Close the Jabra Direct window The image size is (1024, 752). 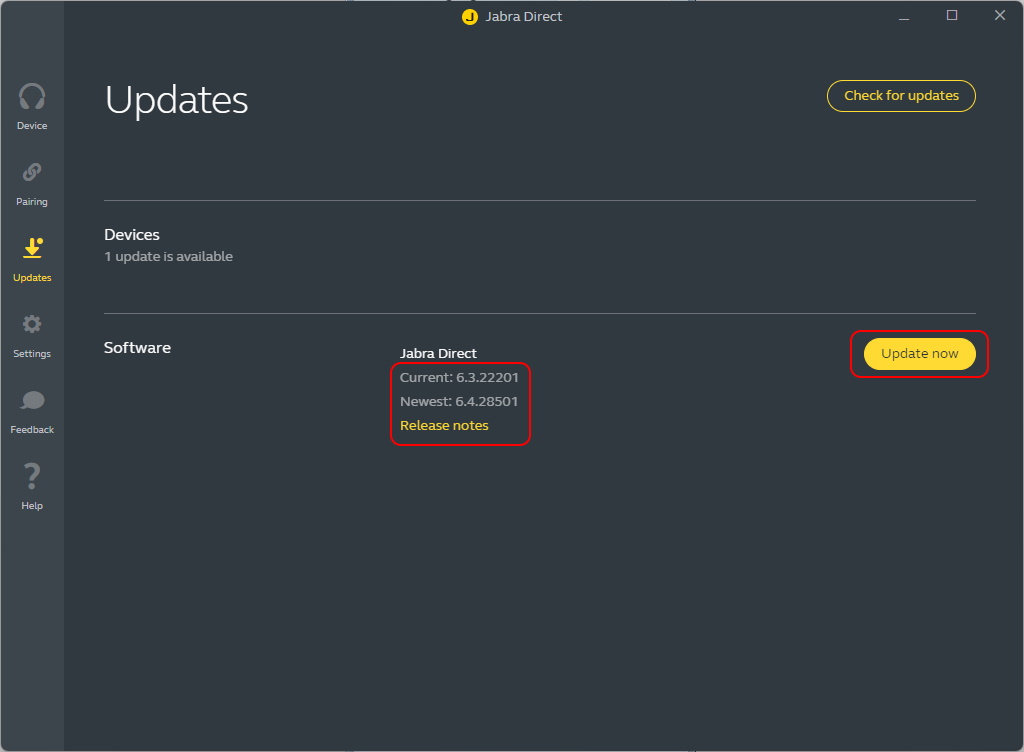[x=1000, y=16]
